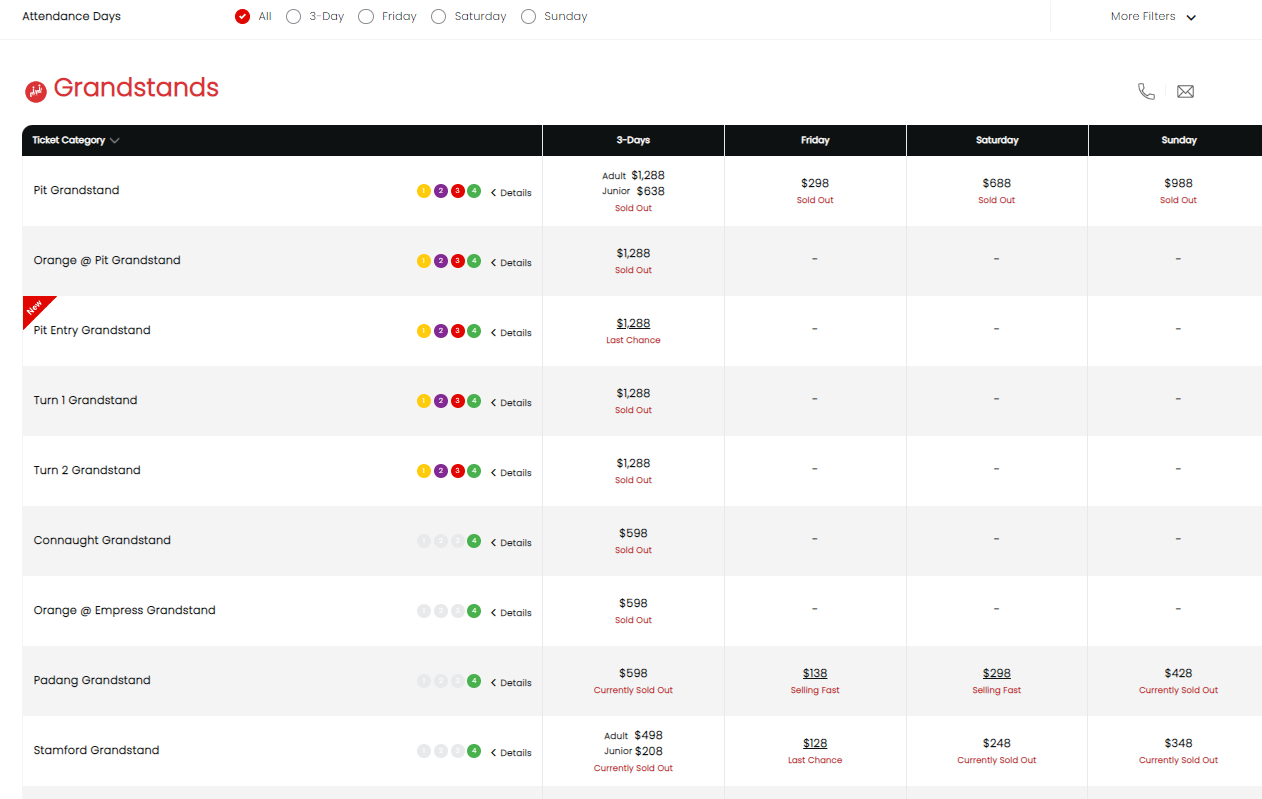Click yellow zone 1 circle for Pit Grandstand
The image size is (1262, 799).
(424, 191)
